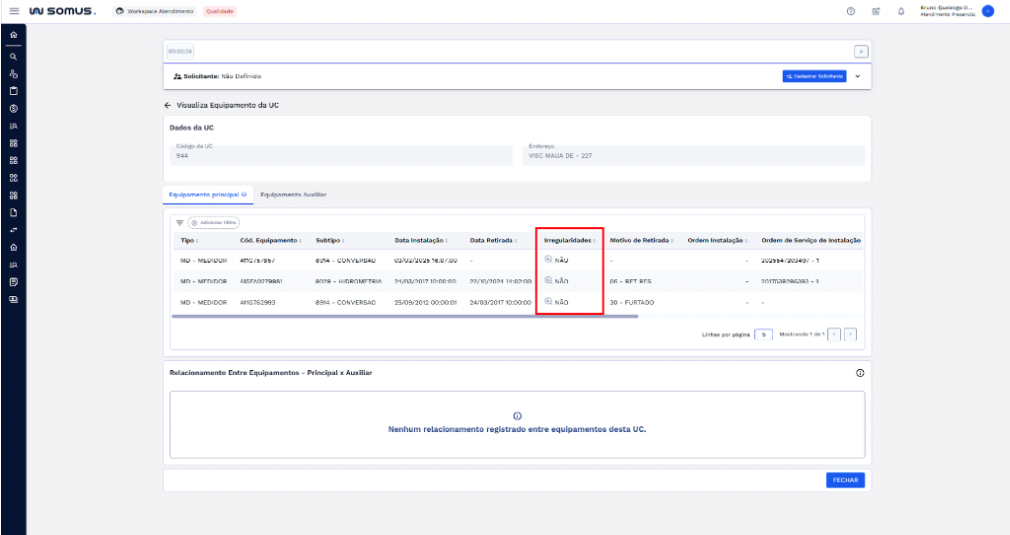Viewport: 1010px width, 535px height.
Task: Open the search icon in the sidebar
Action: click(14, 57)
